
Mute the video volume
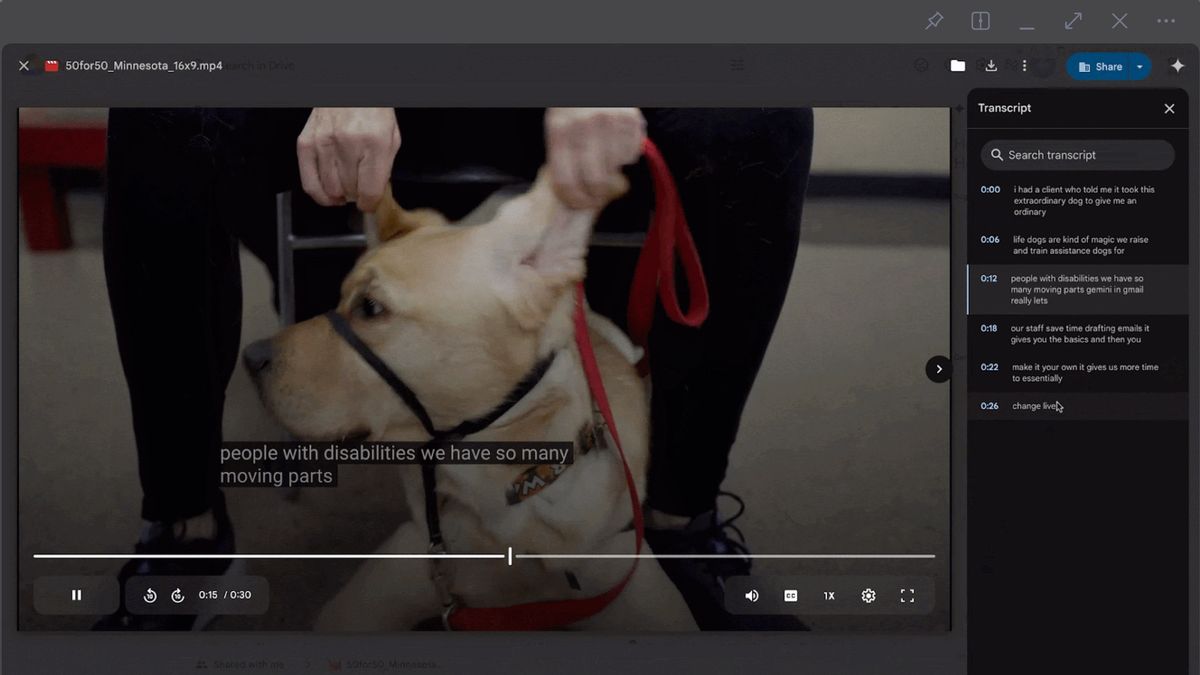point(752,595)
